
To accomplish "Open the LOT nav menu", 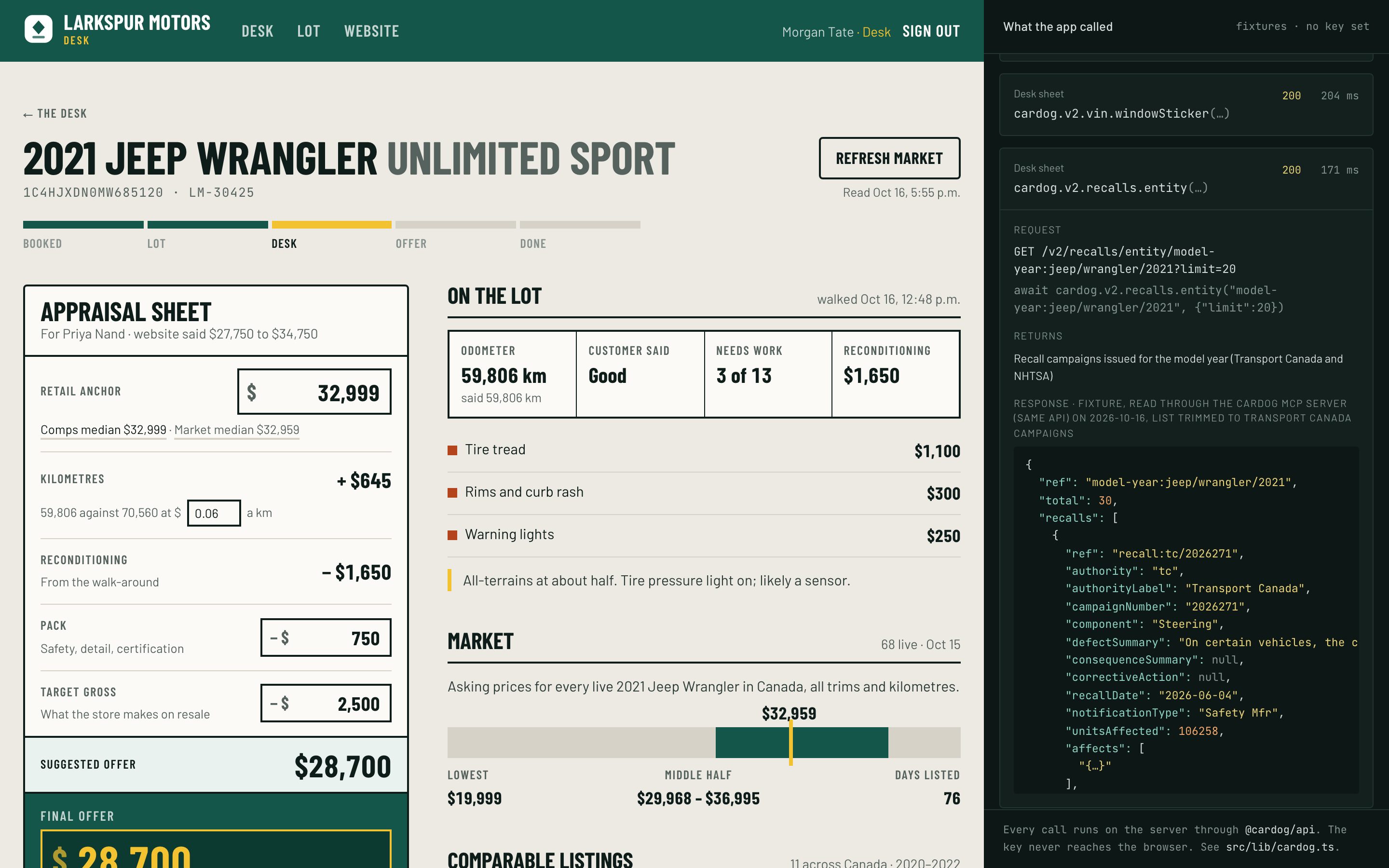I will [x=309, y=31].
